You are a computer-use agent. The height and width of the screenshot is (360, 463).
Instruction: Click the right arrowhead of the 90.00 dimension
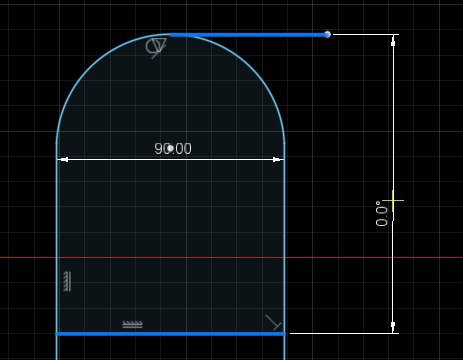278,160
